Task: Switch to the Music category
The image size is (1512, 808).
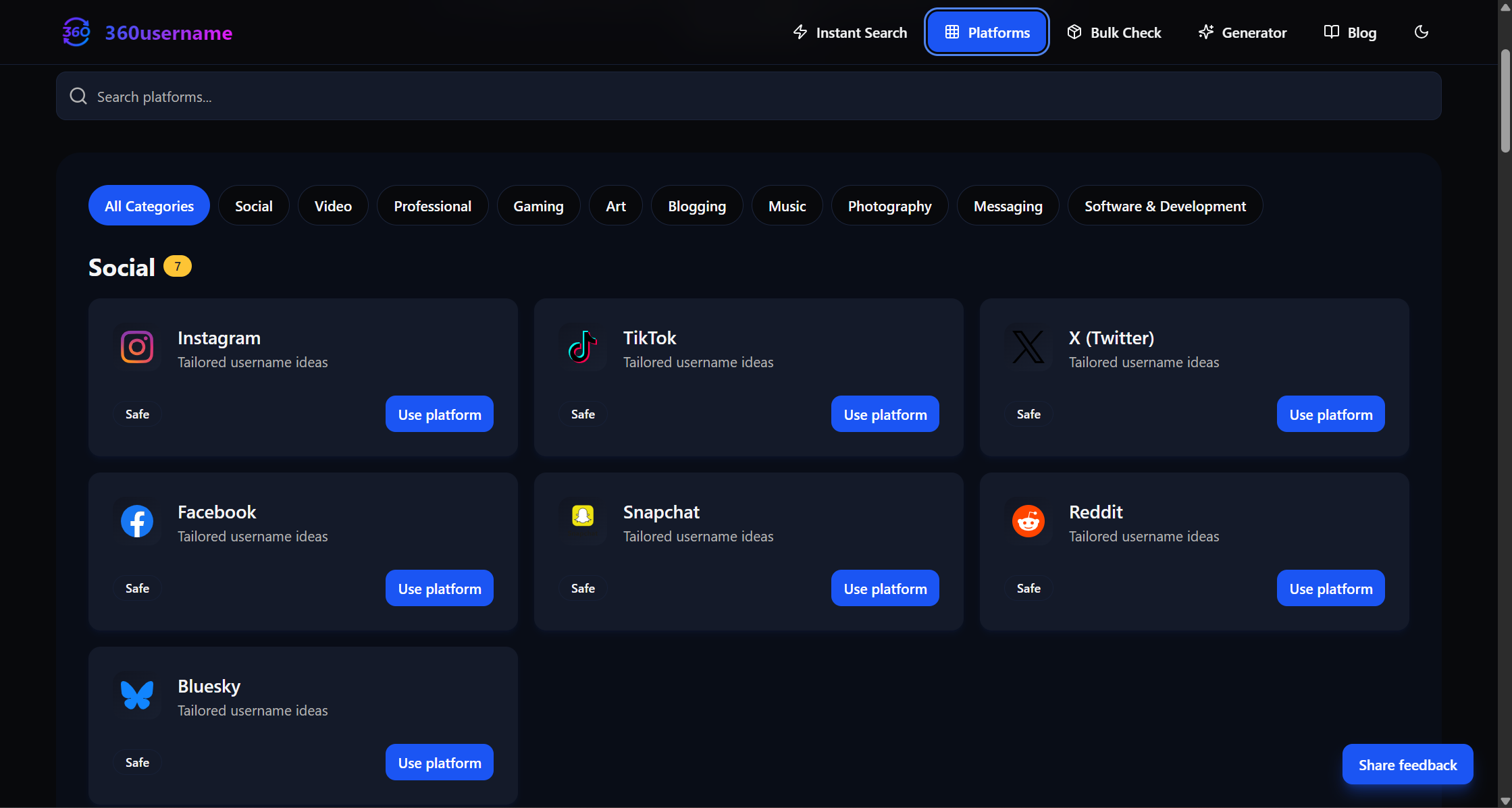Action: [x=787, y=205]
